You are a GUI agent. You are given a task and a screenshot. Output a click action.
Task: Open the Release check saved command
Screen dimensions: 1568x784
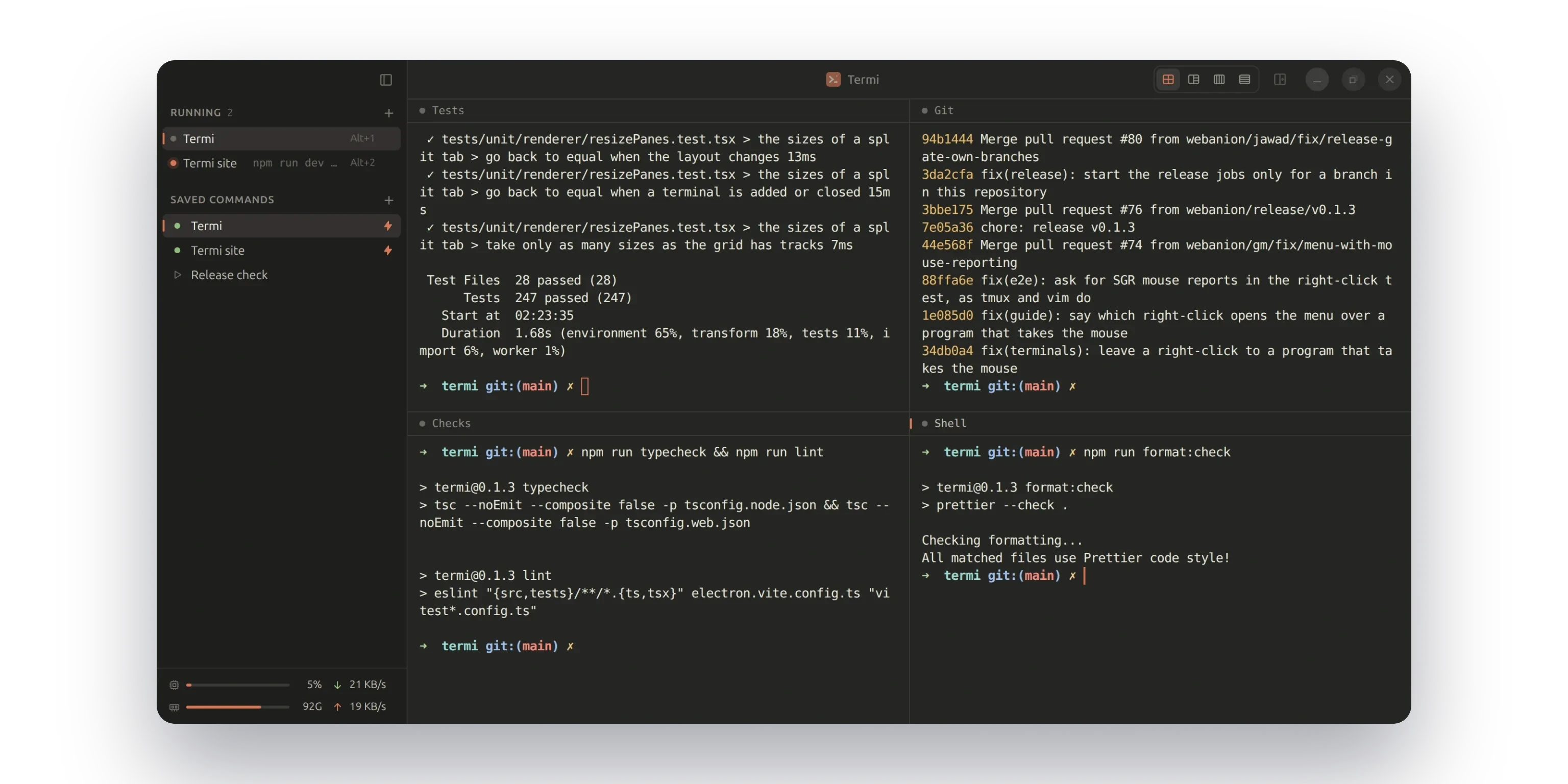click(x=281, y=275)
